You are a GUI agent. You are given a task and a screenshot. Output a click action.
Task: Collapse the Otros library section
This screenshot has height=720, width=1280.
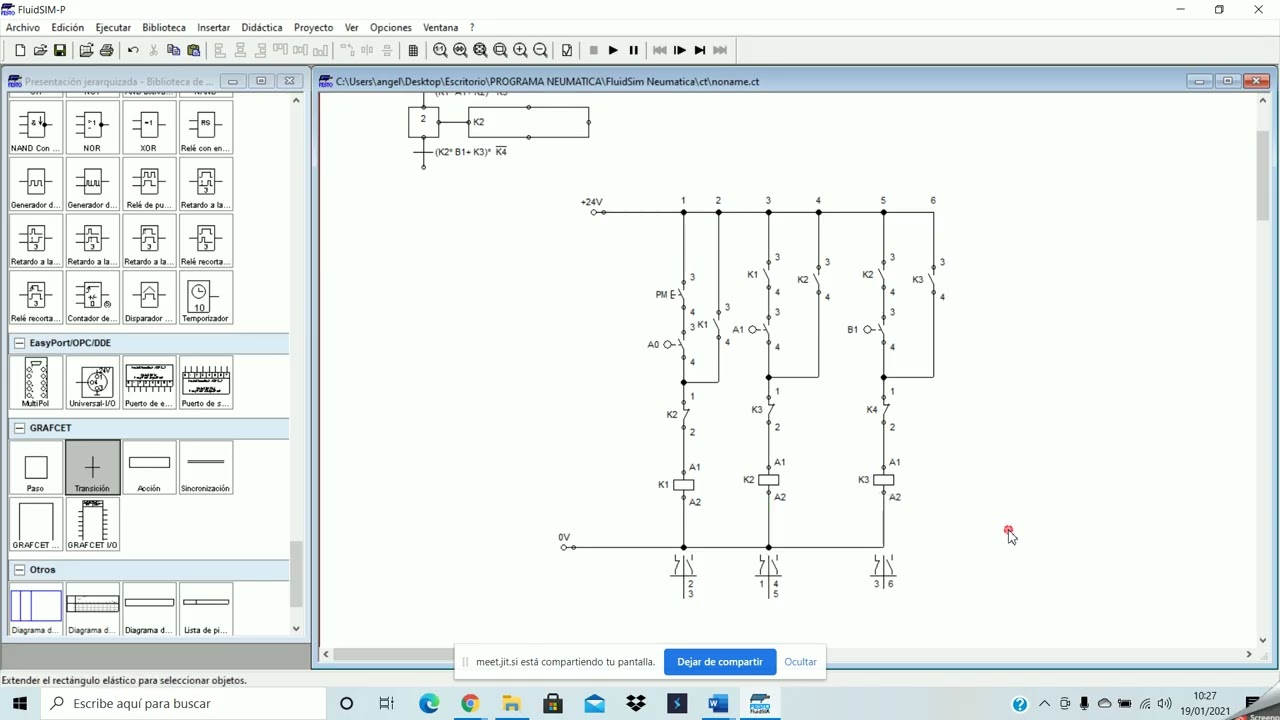pyautogui.click(x=19, y=570)
